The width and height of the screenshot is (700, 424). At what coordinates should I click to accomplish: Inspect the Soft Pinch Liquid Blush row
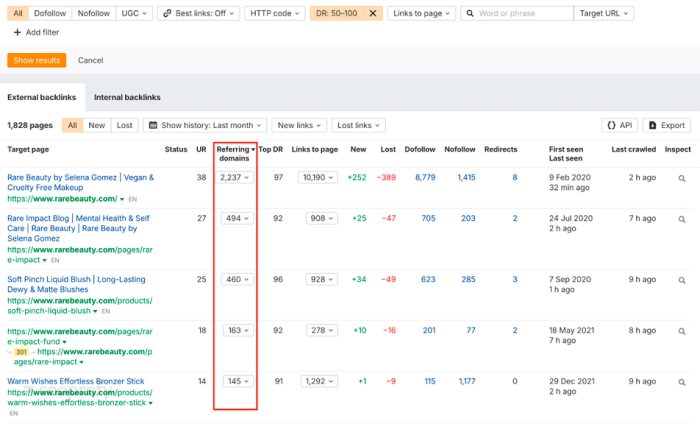682,280
